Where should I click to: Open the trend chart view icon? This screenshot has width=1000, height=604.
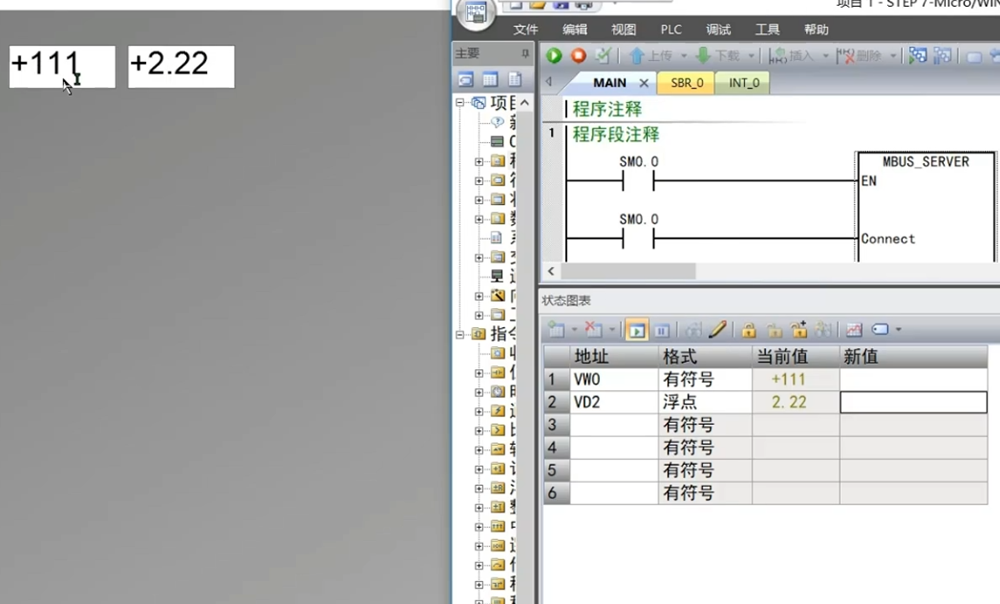854,329
